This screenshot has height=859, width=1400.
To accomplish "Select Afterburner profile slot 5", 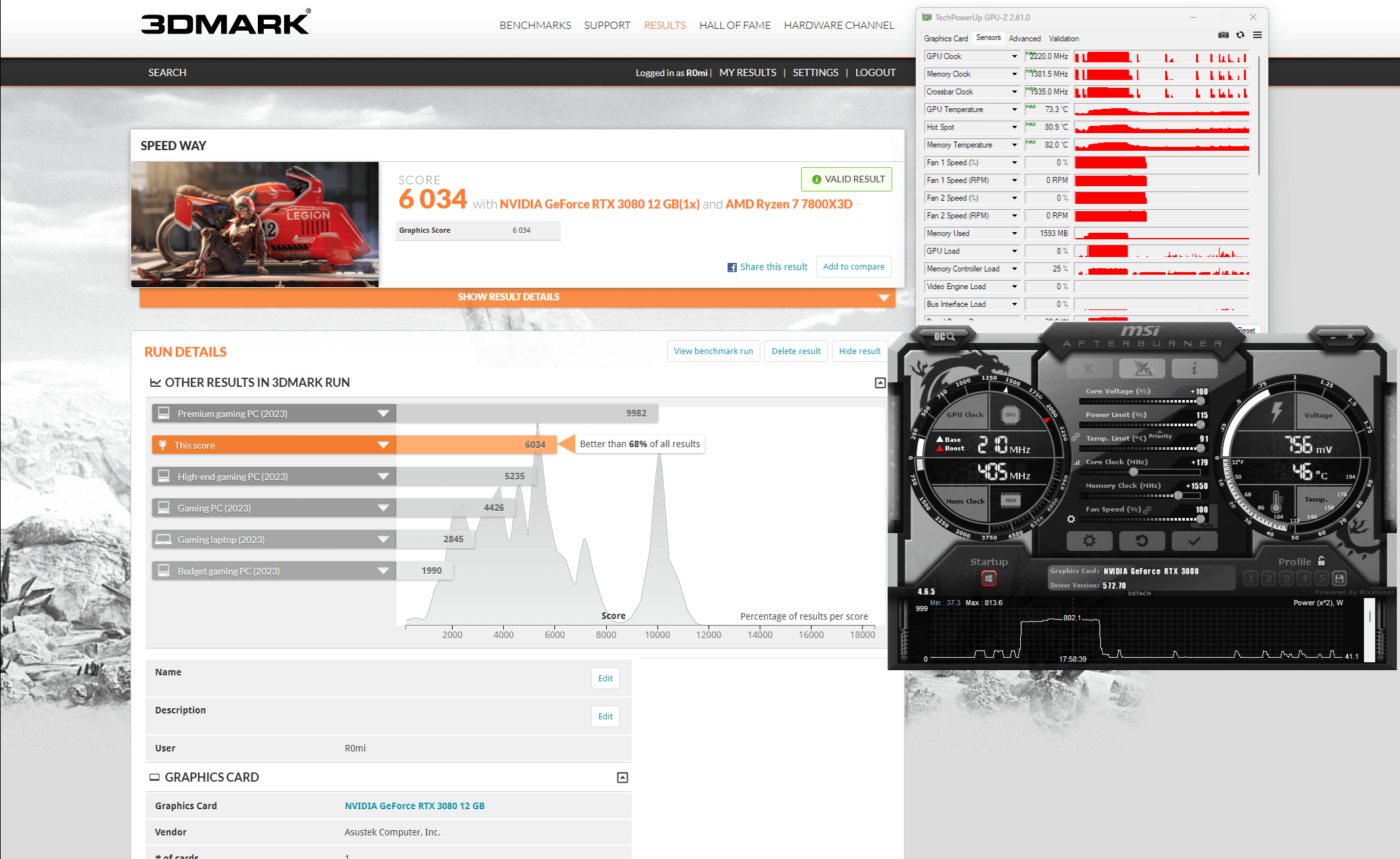I will [1322, 578].
